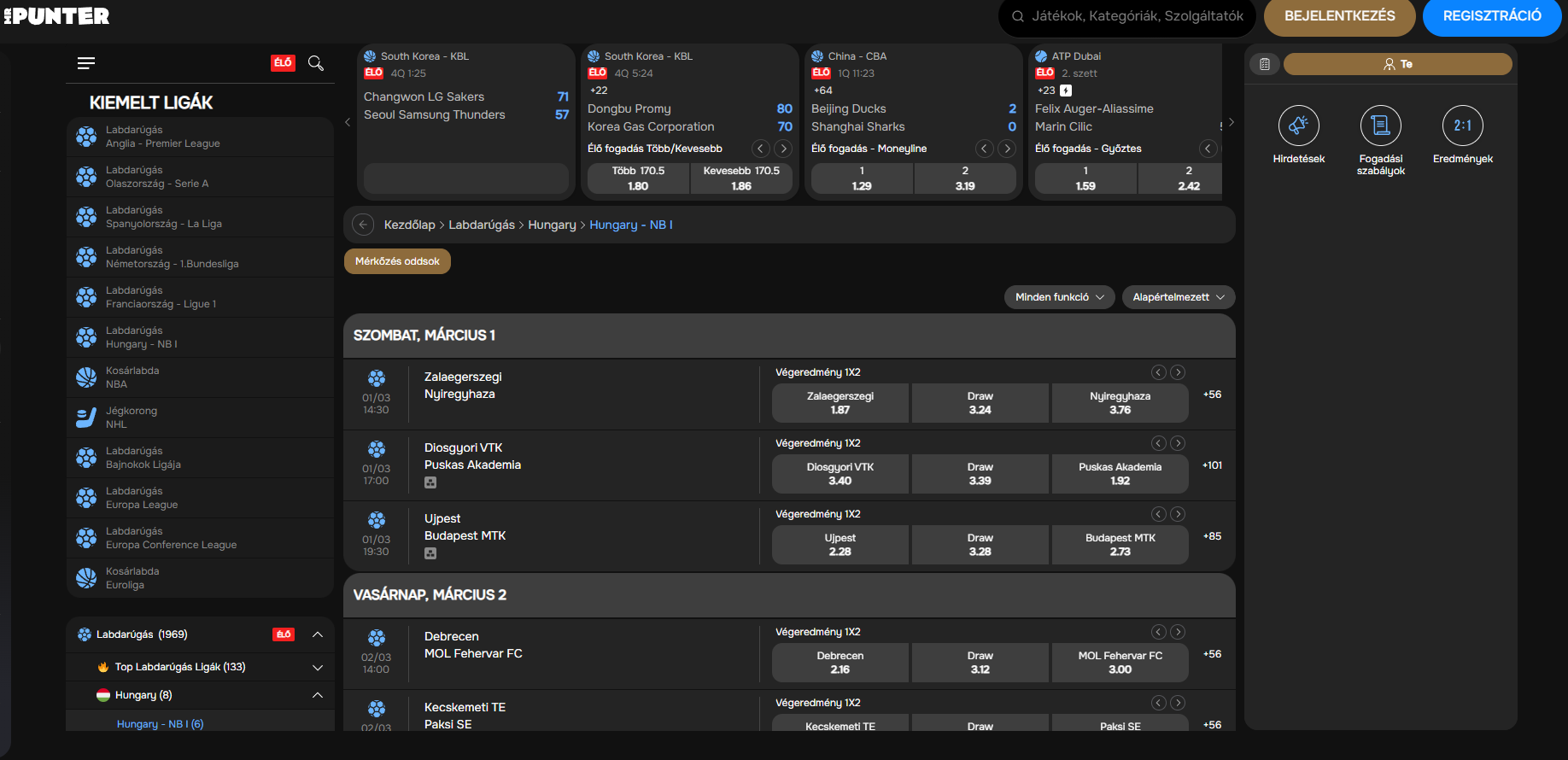1568x760 pixels.
Task: Click BEJELENTKEZÉS login button
Action: [1339, 16]
